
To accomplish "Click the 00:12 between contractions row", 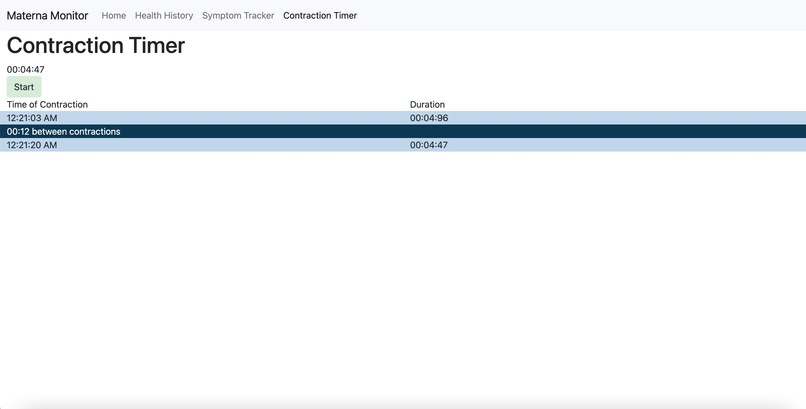I will pyautogui.click(x=403, y=131).
